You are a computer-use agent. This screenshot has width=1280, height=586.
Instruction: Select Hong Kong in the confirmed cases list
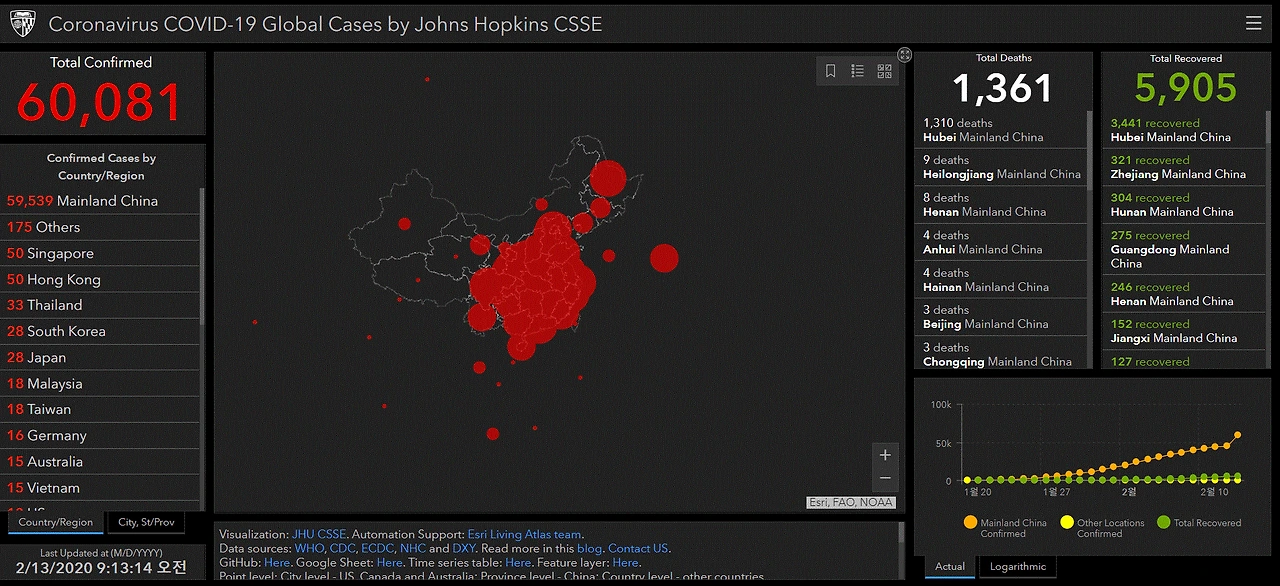pos(100,279)
